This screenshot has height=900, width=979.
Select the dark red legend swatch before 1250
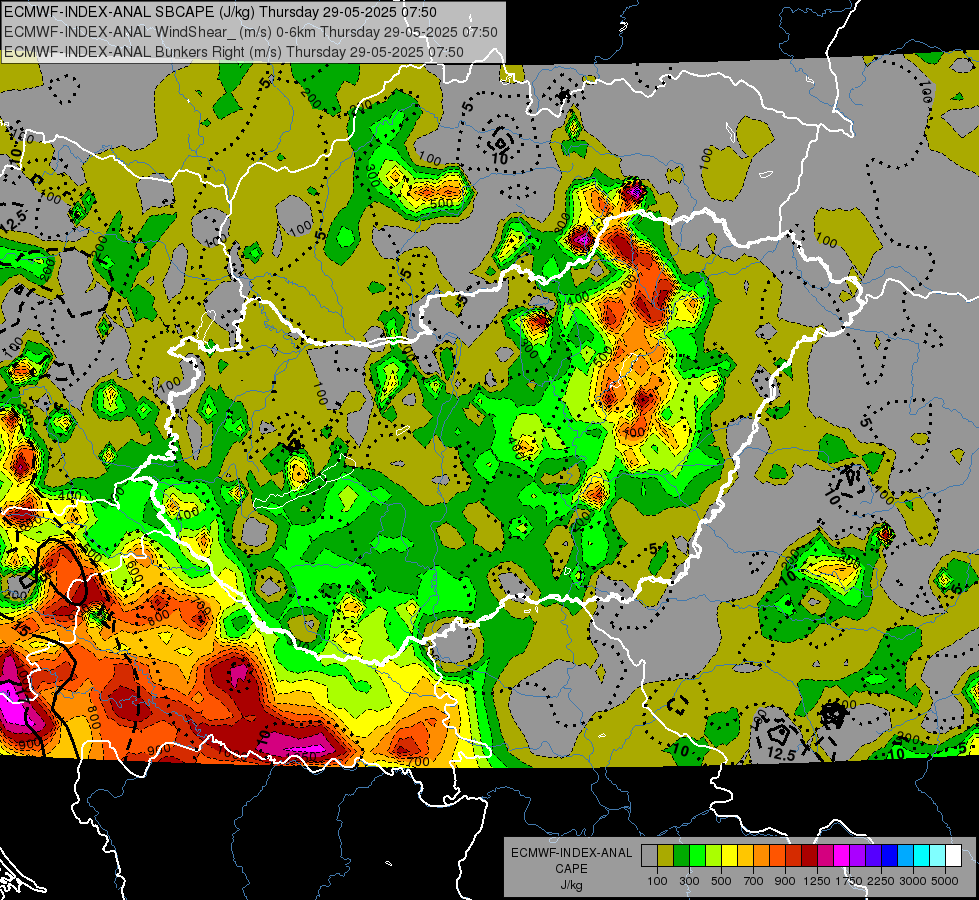(810, 855)
